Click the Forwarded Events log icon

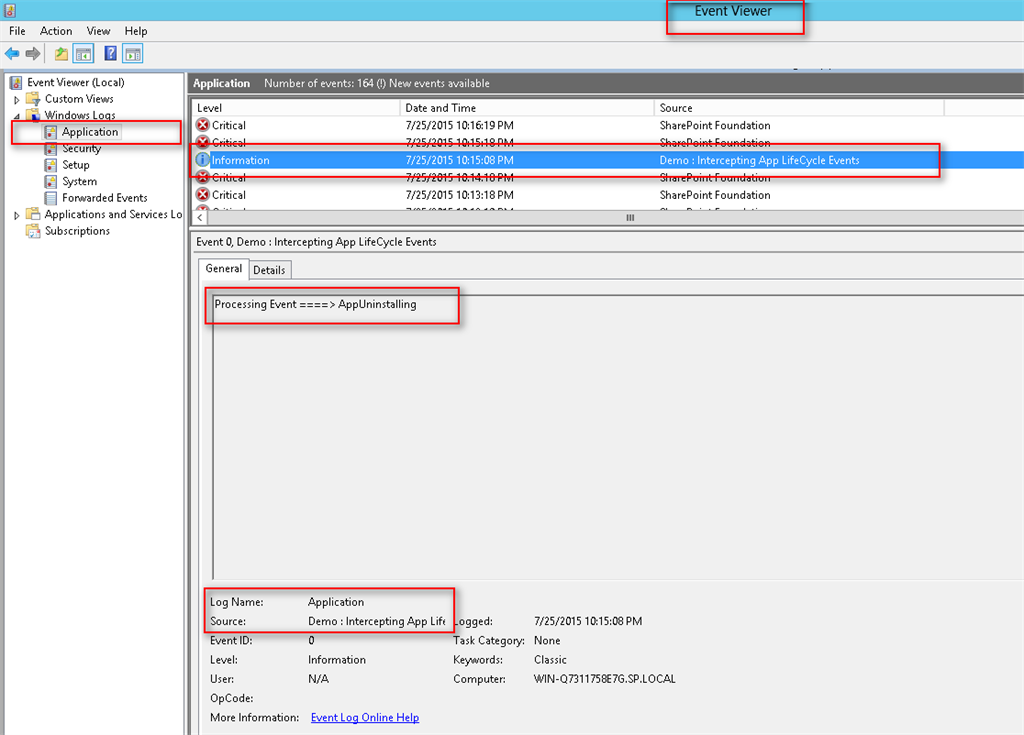click(x=51, y=197)
